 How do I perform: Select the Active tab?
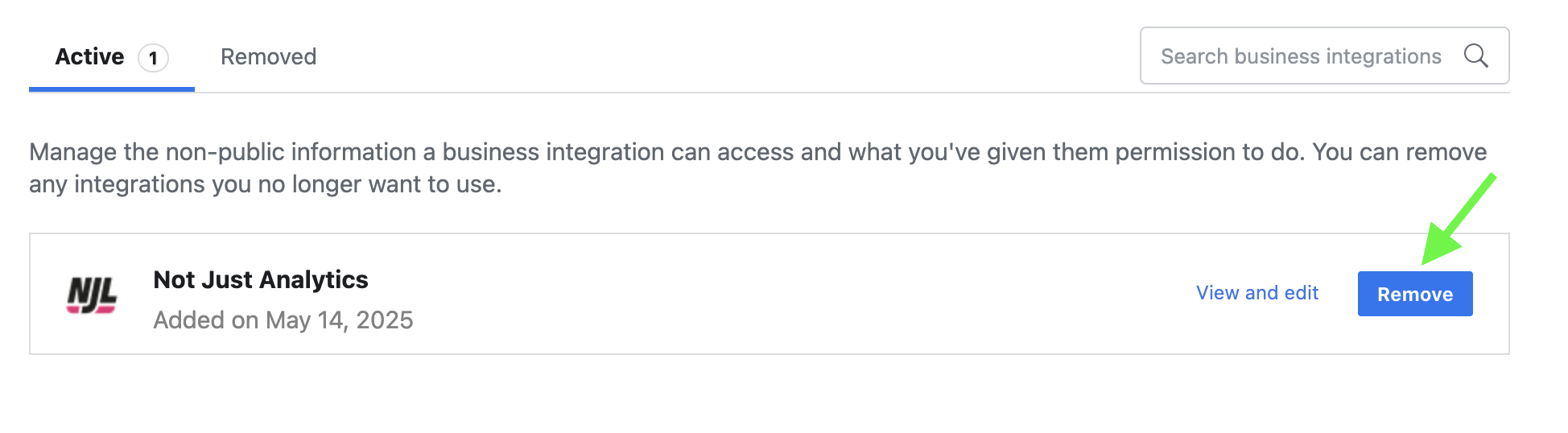[x=112, y=57]
